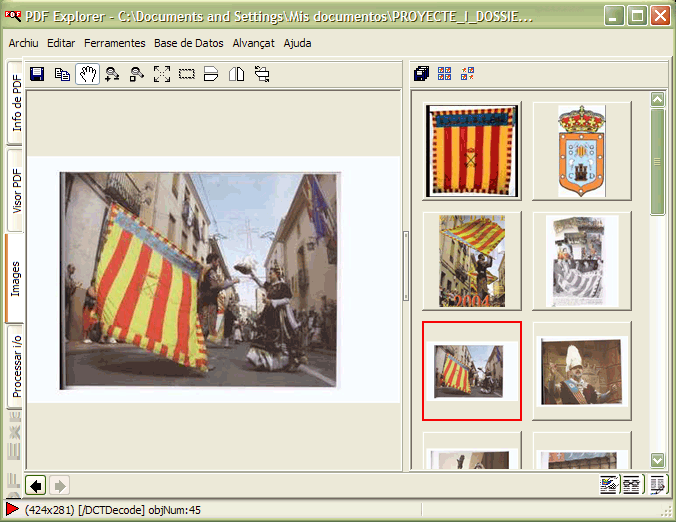The image size is (676, 522).
Task: Click the Zoom out magnifier icon
Action: click(137, 74)
